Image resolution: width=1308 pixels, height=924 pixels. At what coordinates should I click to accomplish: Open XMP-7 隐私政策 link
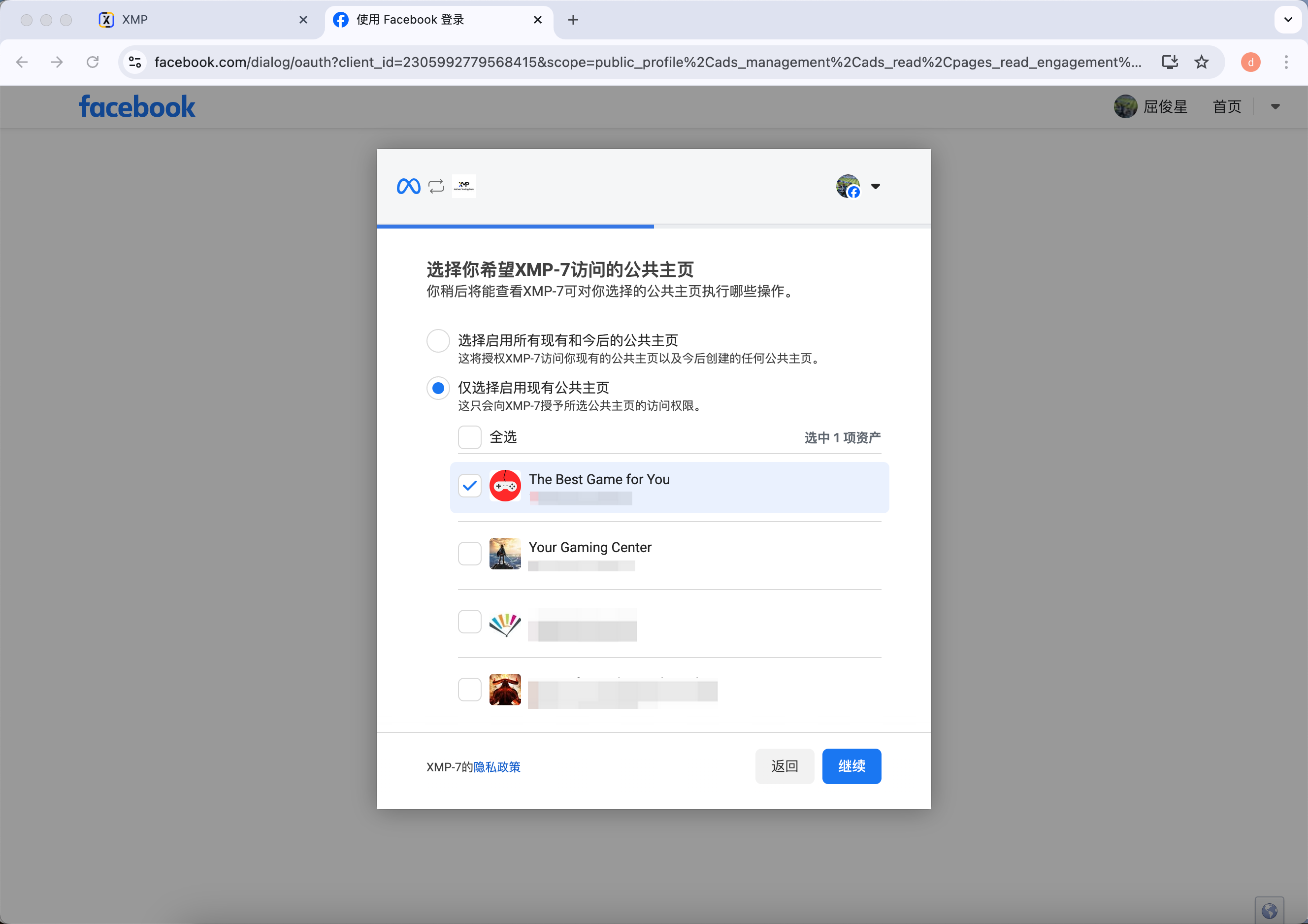point(497,767)
